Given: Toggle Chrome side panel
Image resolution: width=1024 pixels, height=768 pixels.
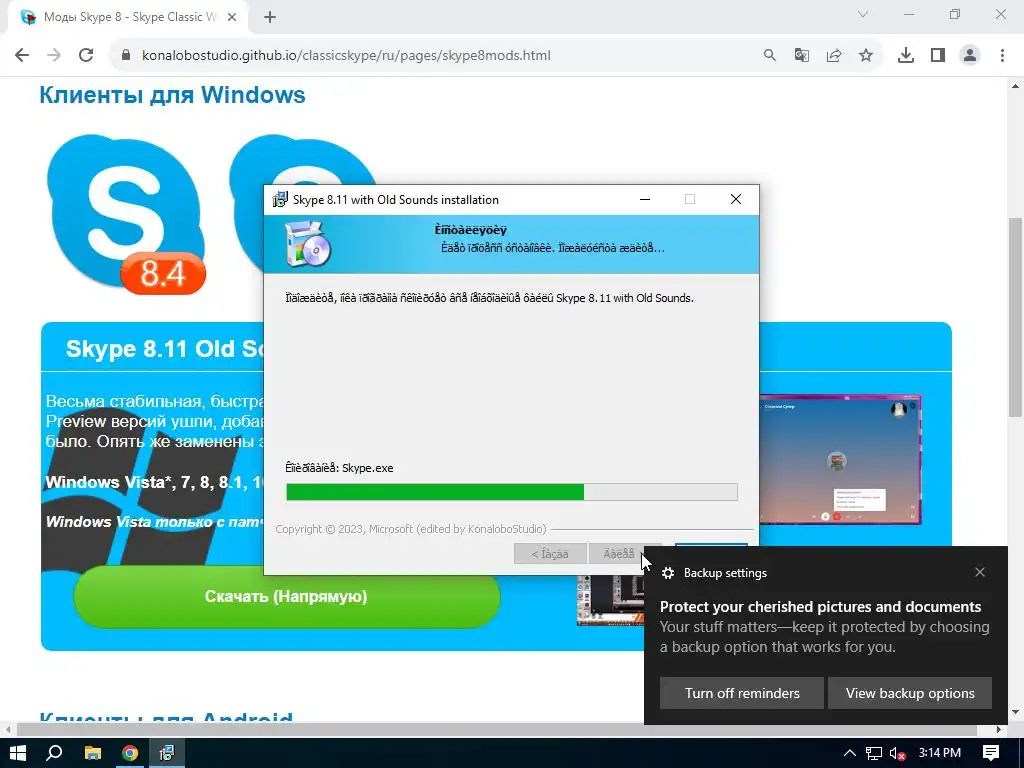Looking at the screenshot, I should click(x=938, y=56).
